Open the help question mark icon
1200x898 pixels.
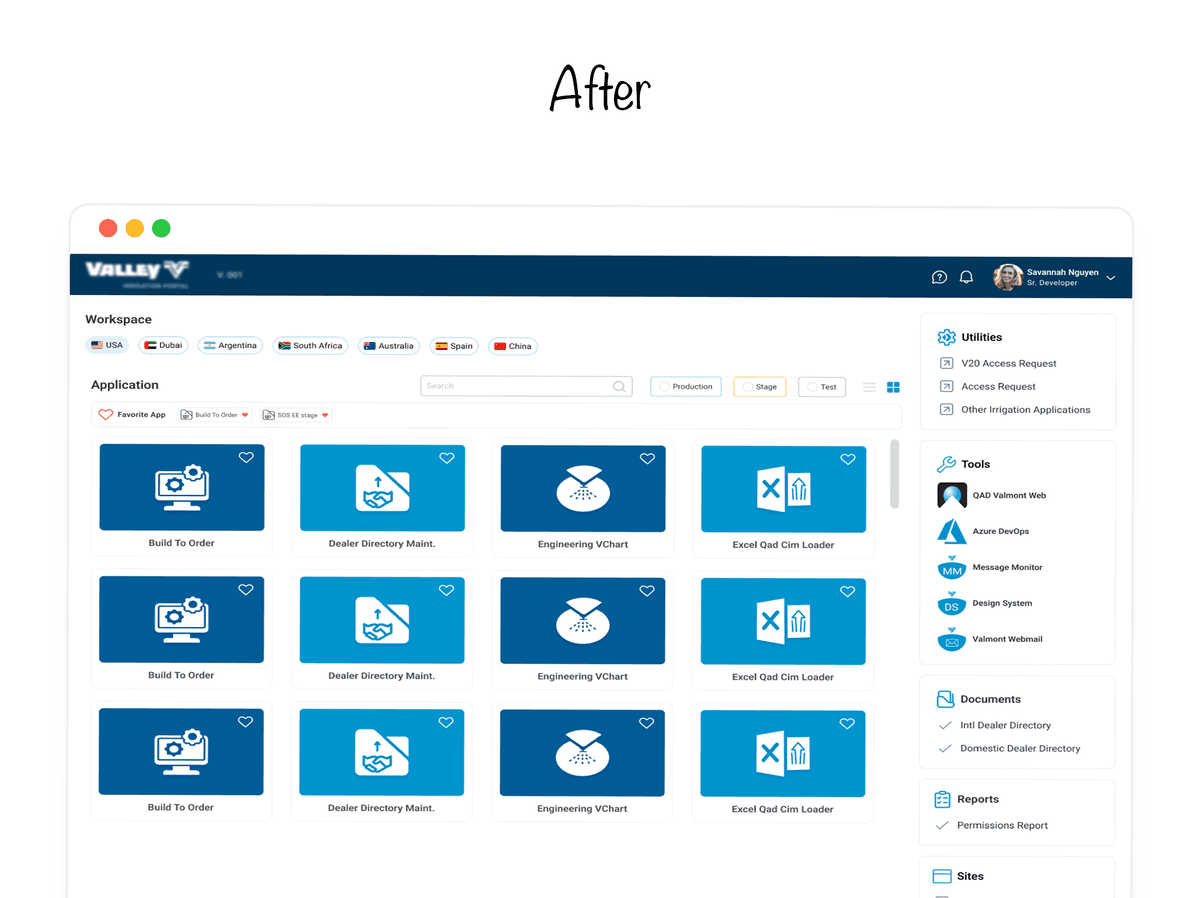point(939,277)
